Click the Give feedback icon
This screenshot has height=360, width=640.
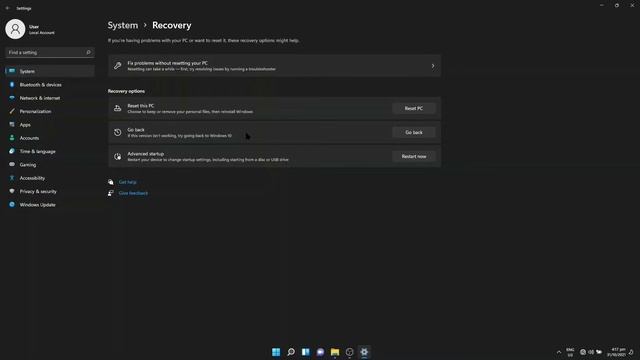pyautogui.click(x=111, y=193)
